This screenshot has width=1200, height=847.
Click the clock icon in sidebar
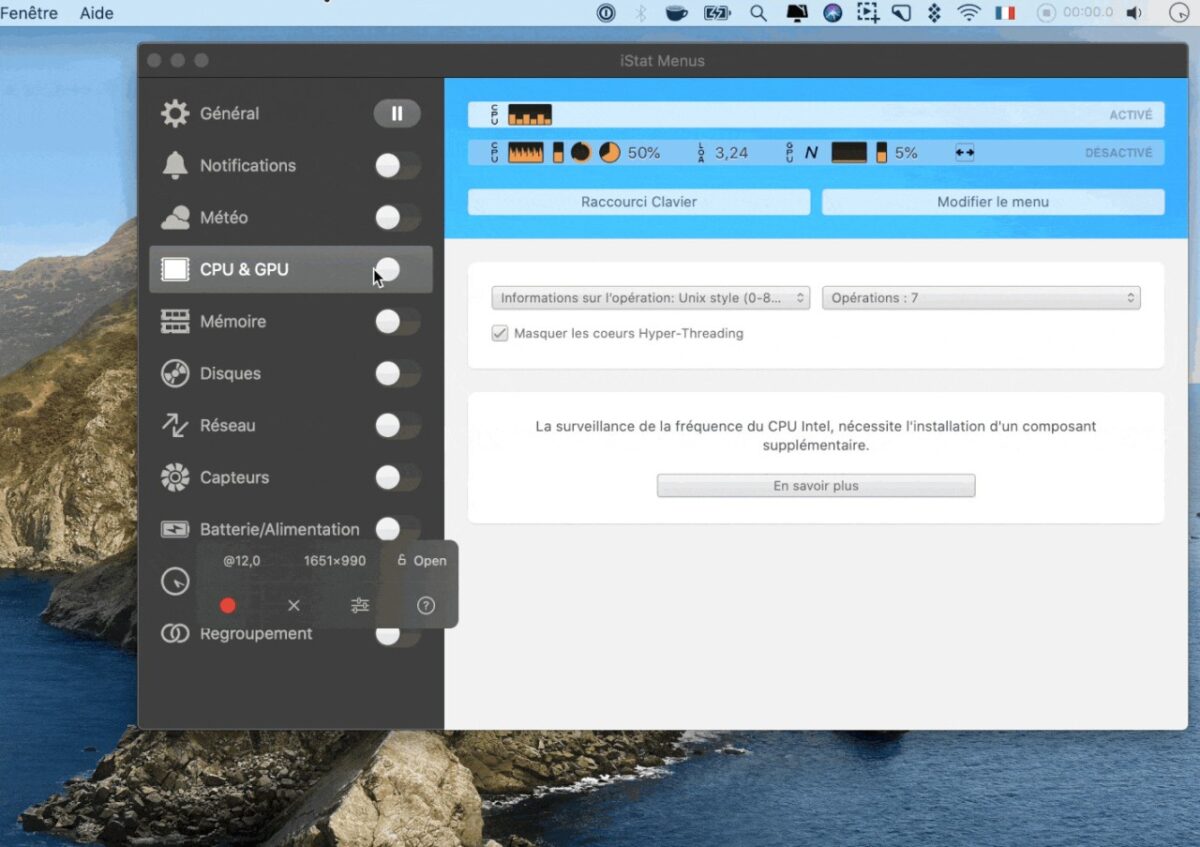[175, 581]
